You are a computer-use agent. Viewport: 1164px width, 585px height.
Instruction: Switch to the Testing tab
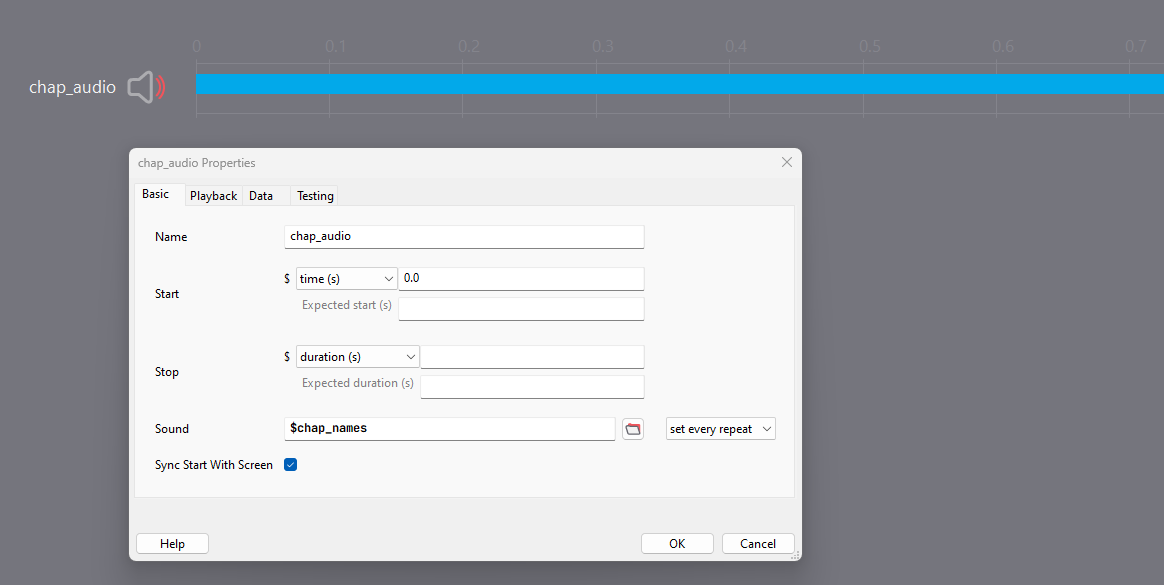(x=315, y=196)
